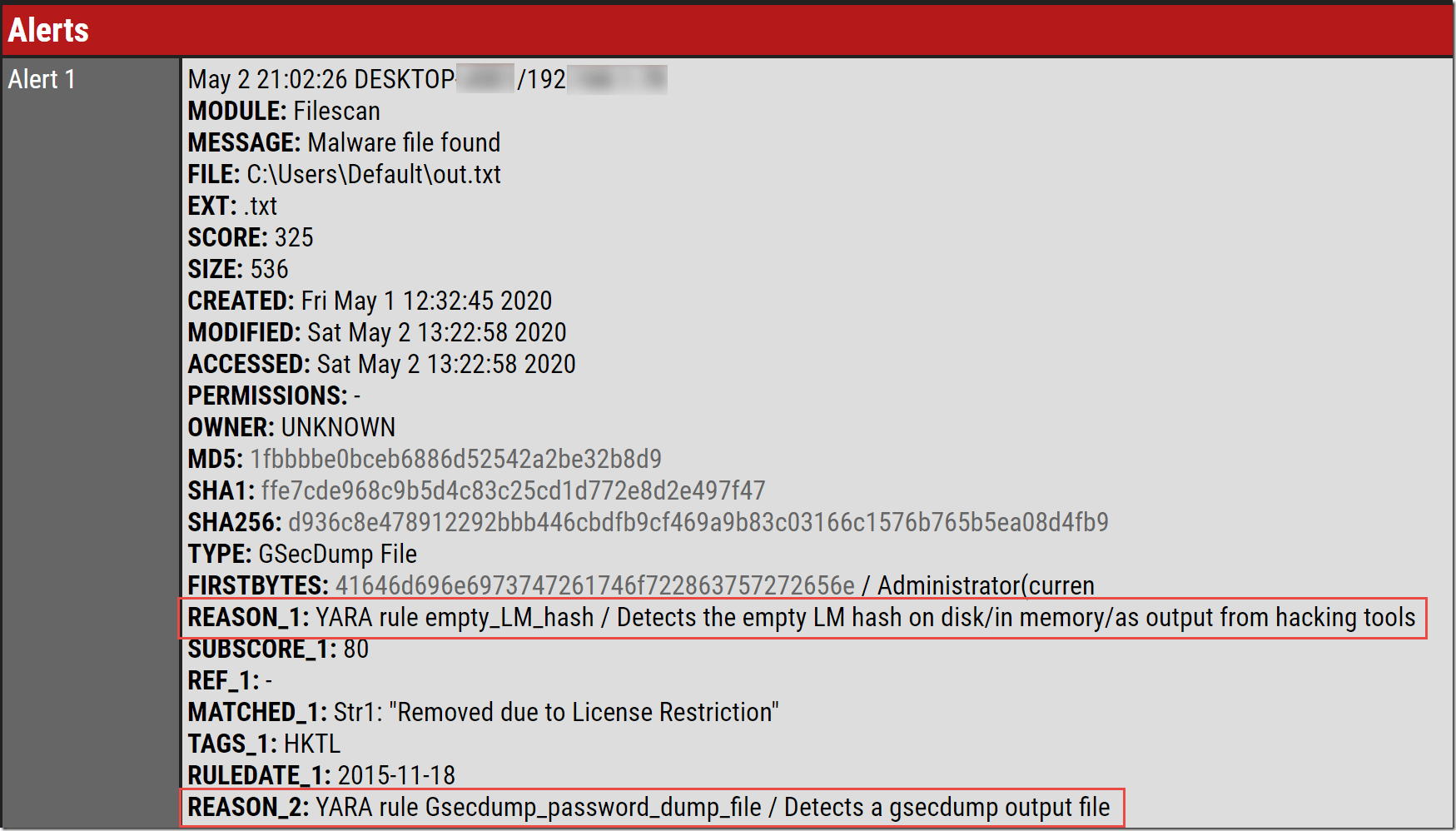This screenshot has height=831, width=1456.
Task: Click the file path C:\Users\Default\out.txt
Action: (374, 174)
